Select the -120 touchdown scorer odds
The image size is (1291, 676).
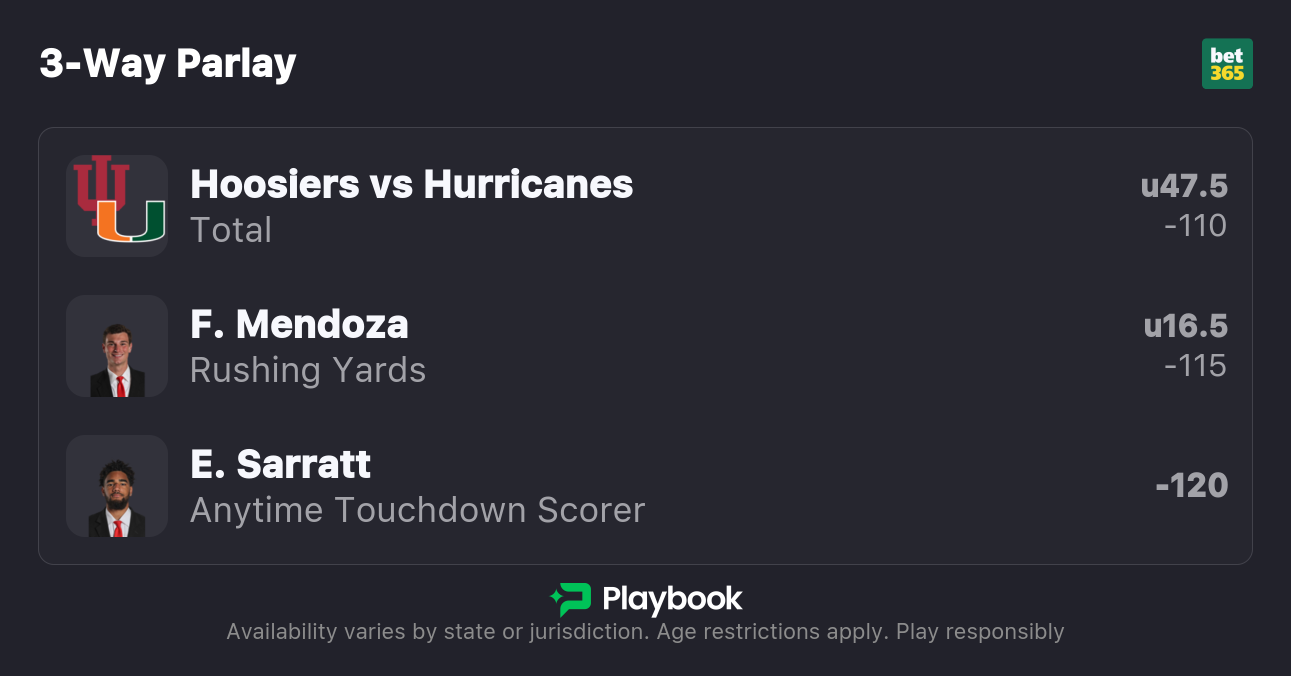click(x=1191, y=486)
